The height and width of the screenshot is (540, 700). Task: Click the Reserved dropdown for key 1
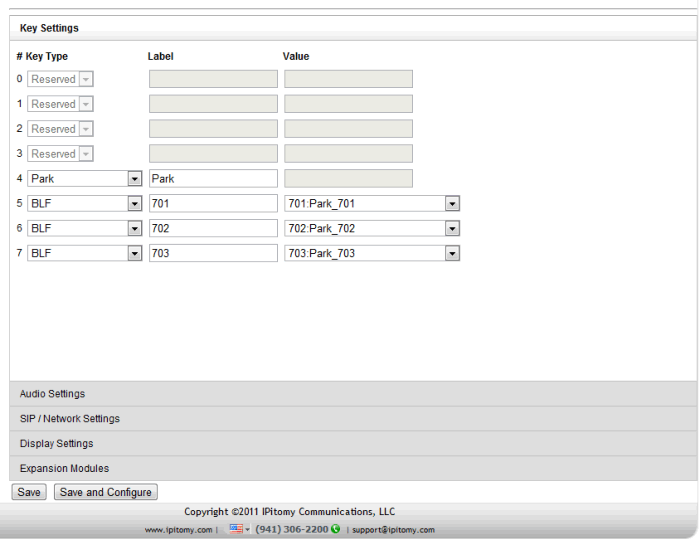[60, 104]
